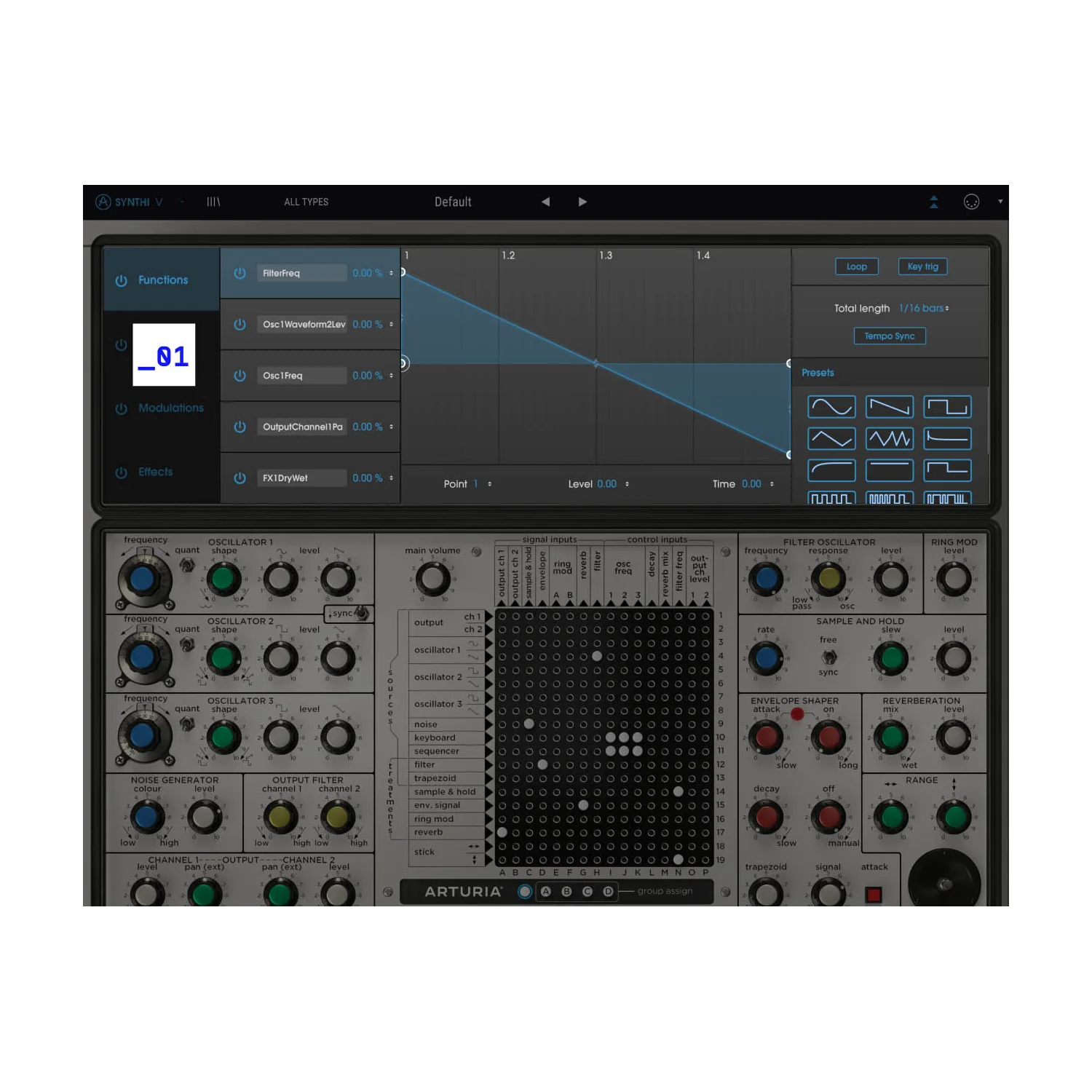Click the FX1DryWet amount stepper arrows
This screenshot has height=1092, width=1092.
tap(391, 478)
